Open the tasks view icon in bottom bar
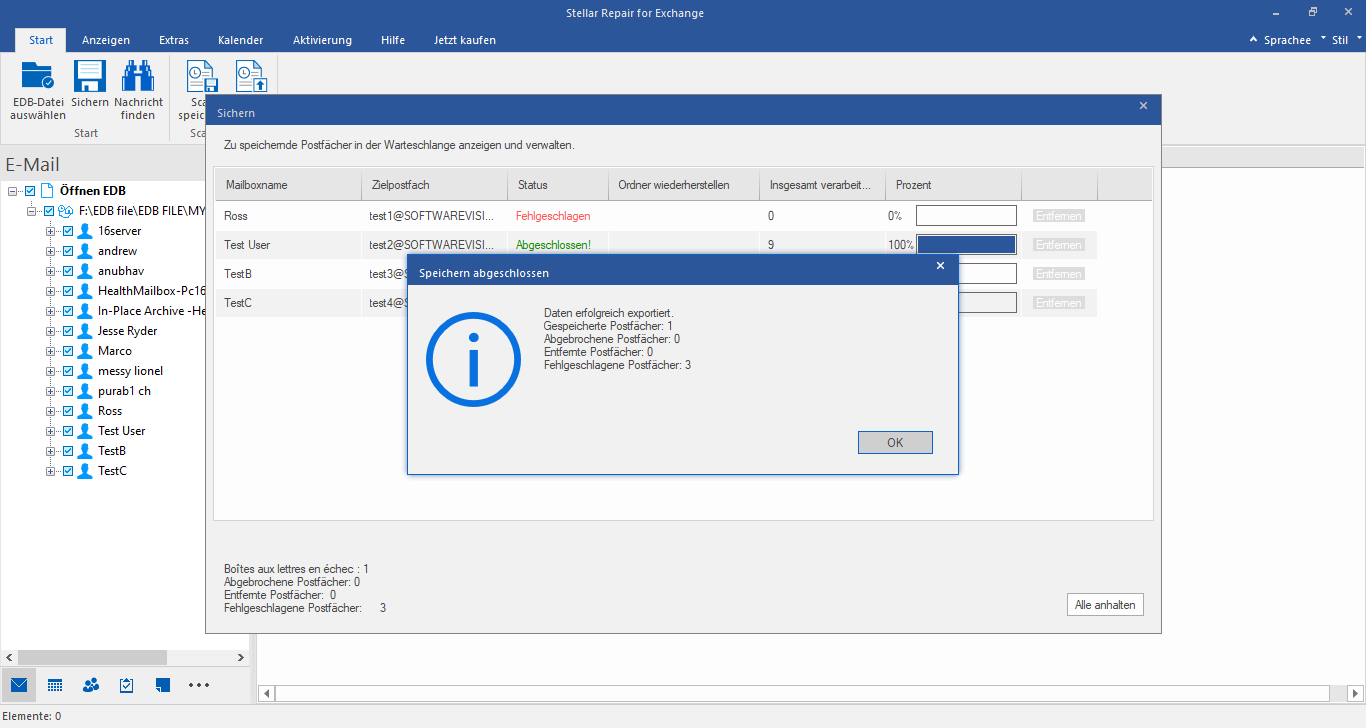The height and width of the screenshot is (728, 1366). (127, 685)
